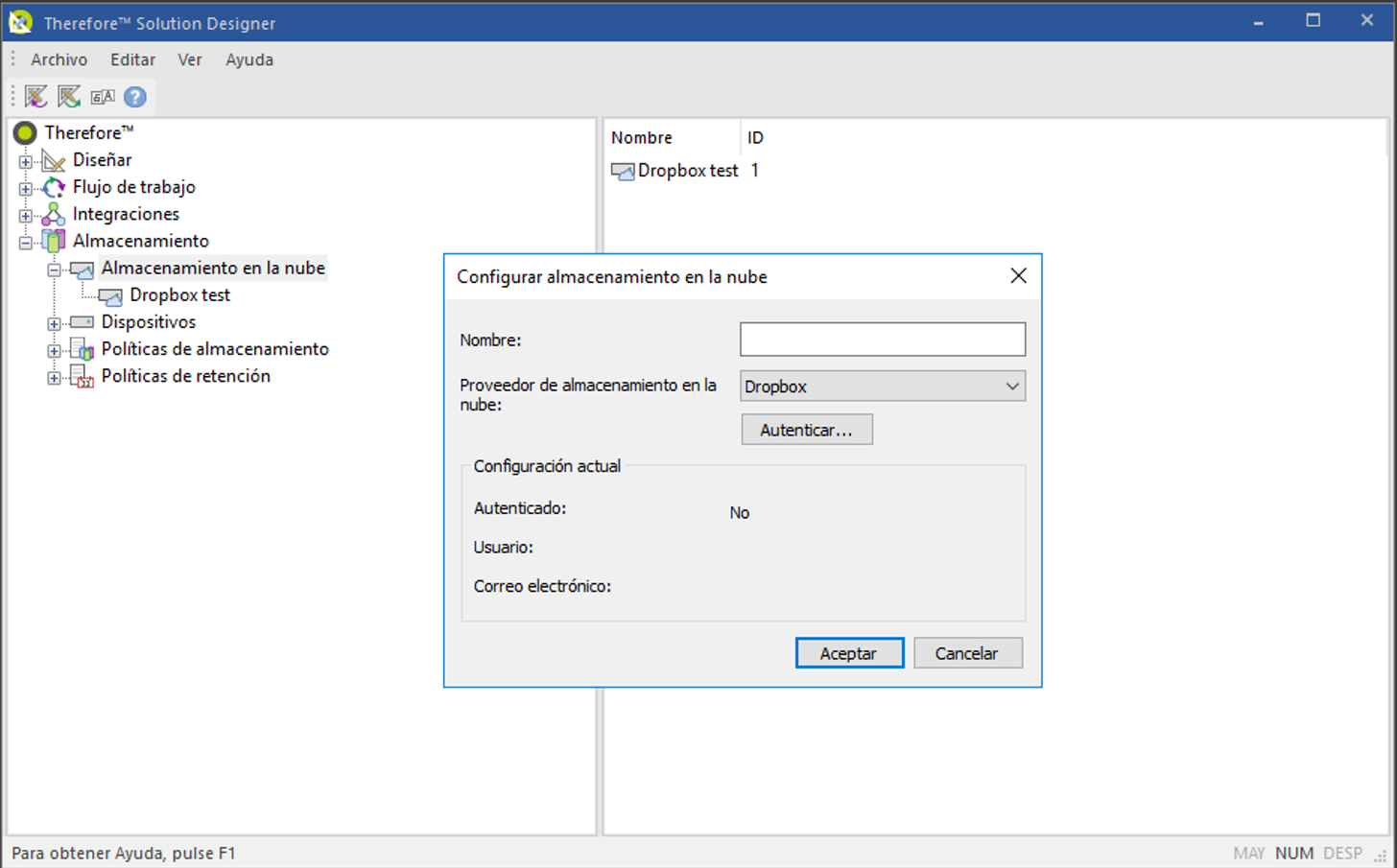Click the NUM status bar indicator
Screen dimensions: 1397x868
pyautogui.click(x=1294, y=853)
